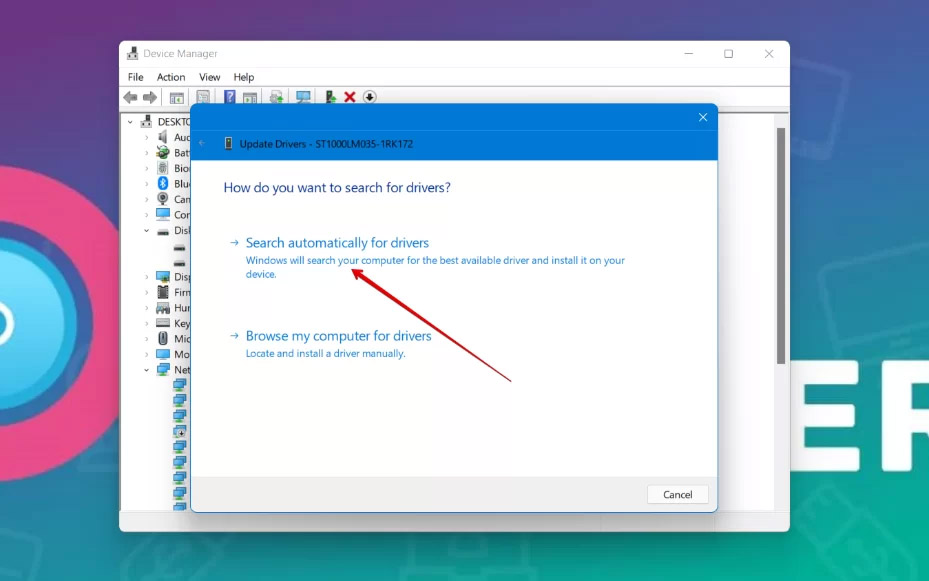Minimize the Device Manager window

(x=688, y=54)
